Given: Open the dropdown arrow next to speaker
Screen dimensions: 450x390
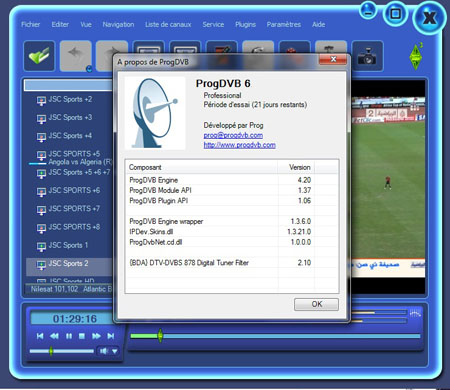Looking at the screenshot, I should pyautogui.click(x=115, y=351).
